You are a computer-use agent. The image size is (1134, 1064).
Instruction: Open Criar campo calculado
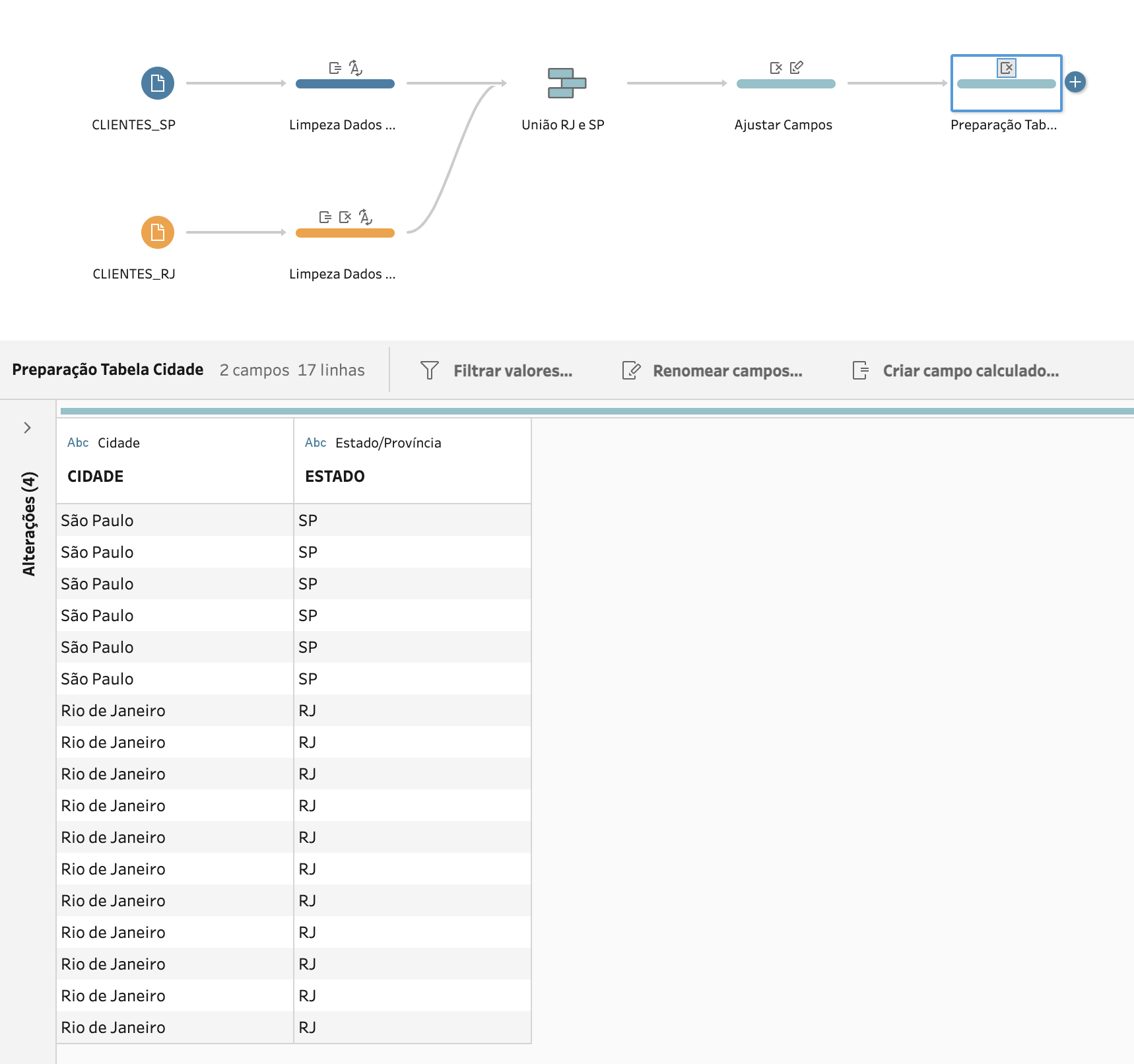pyautogui.click(x=970, y=370)
